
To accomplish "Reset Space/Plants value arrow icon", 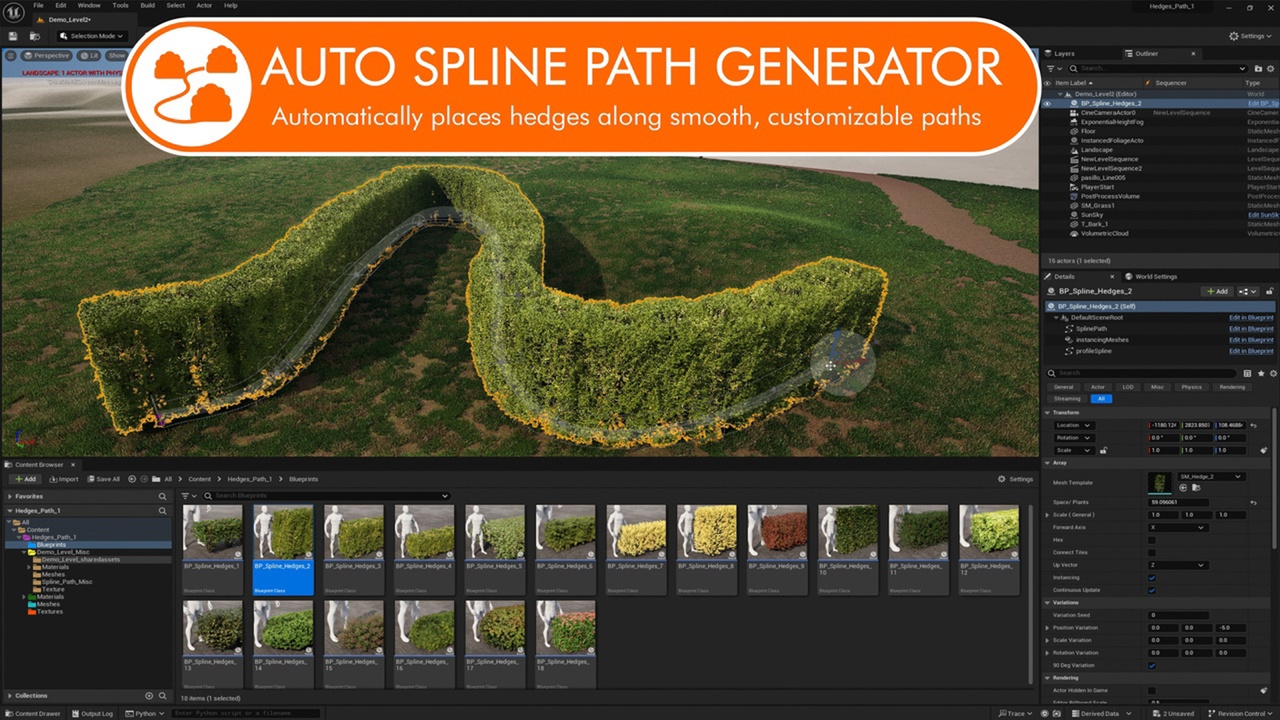I will [1253, 503].
